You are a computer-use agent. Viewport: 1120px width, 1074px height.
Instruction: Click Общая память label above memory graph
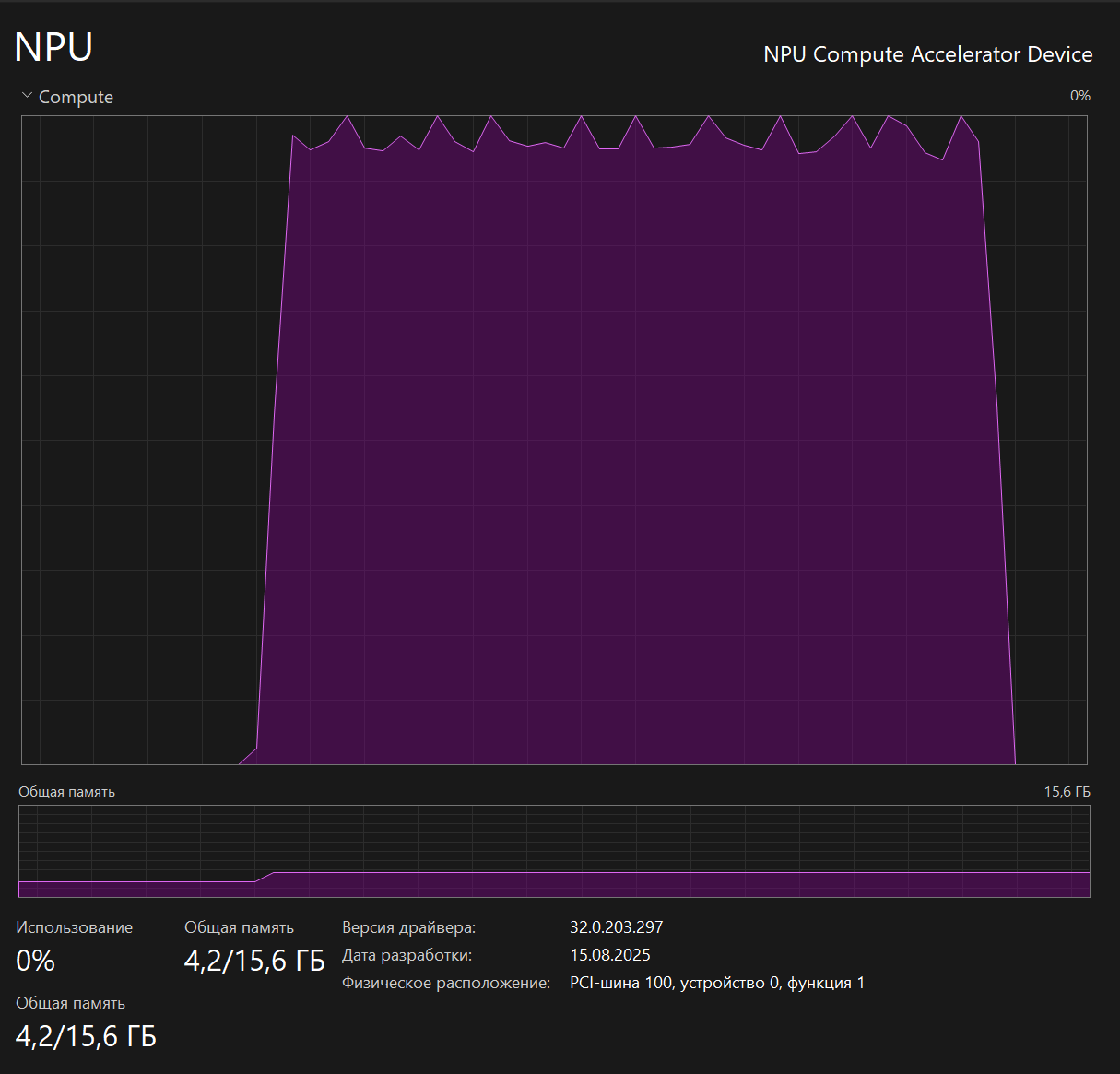66,792
